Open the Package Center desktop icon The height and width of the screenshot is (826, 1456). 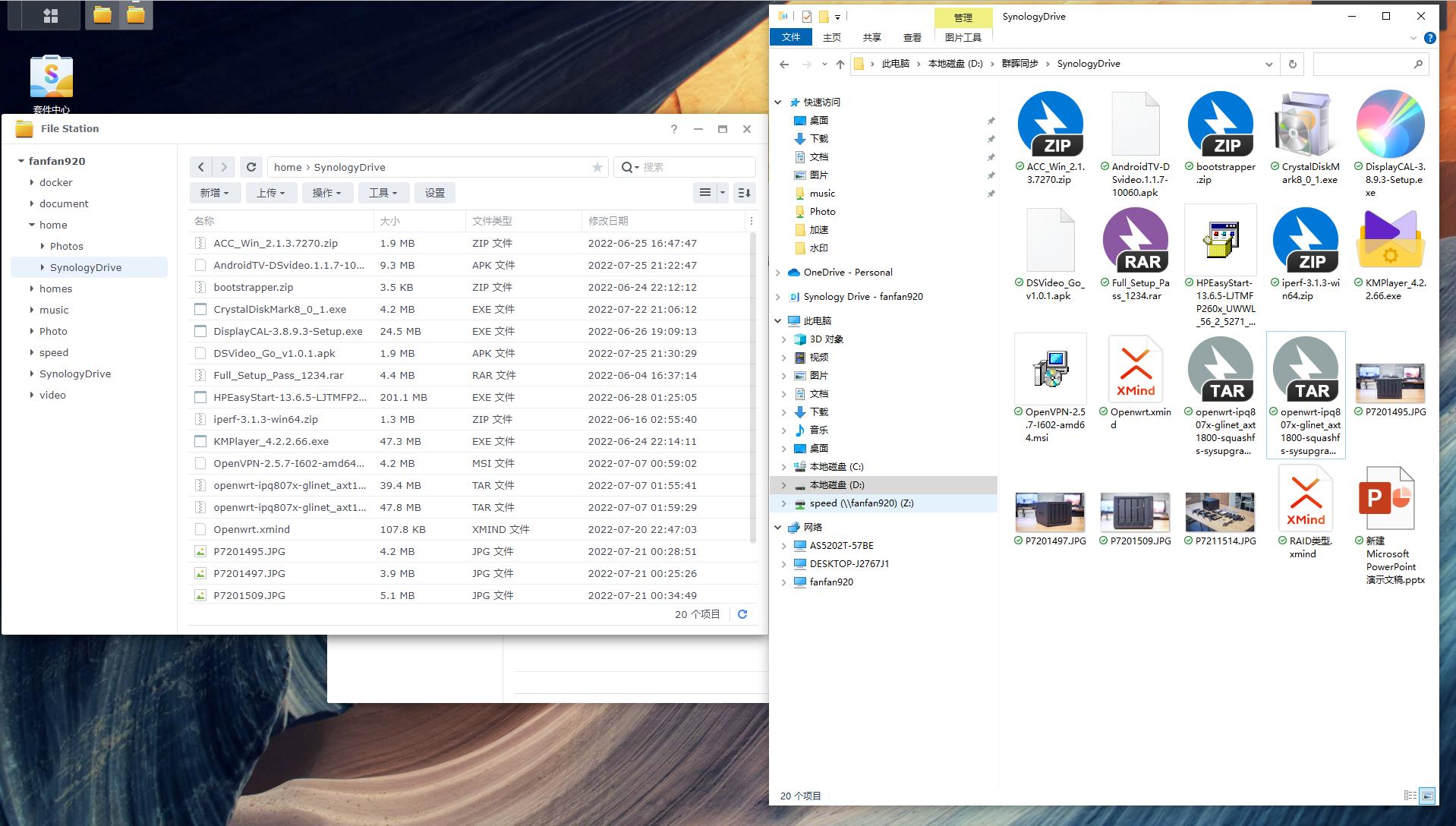(x=51, y=78)
